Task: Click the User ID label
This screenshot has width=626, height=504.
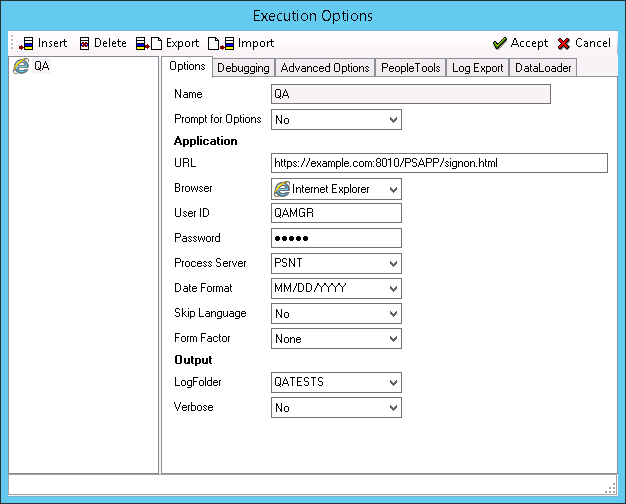Action: point(192,213)
